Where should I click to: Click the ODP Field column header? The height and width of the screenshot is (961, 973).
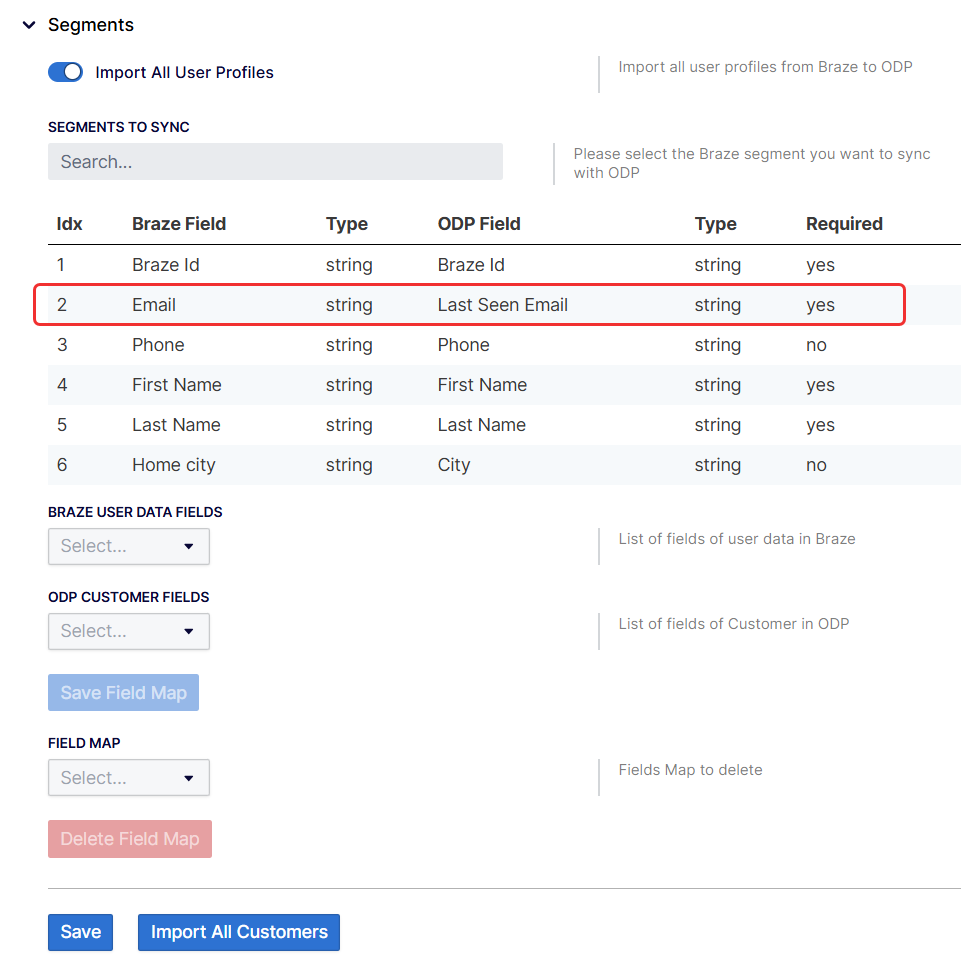pyautogui.click(x=479, y=223)
